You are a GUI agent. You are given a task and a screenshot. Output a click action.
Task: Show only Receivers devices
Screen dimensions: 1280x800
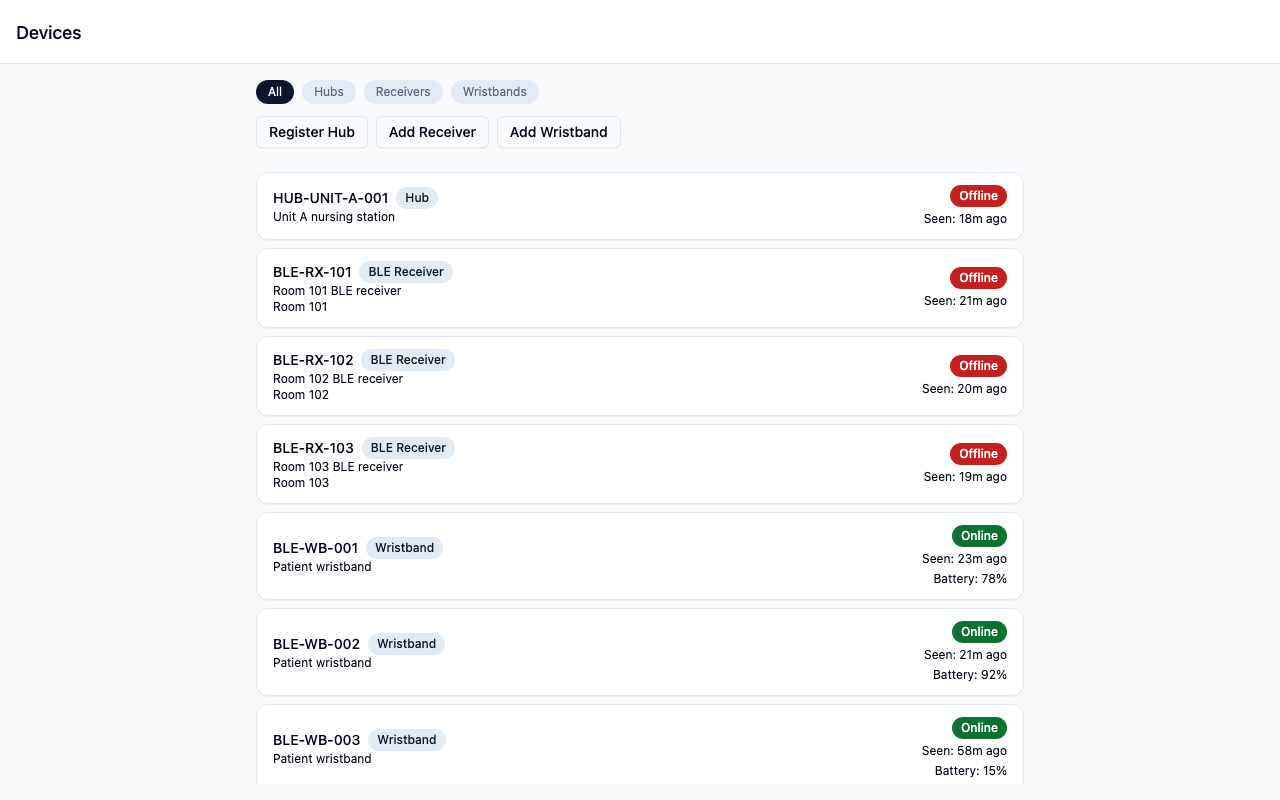pyautogui.click(x=403, y=92)
